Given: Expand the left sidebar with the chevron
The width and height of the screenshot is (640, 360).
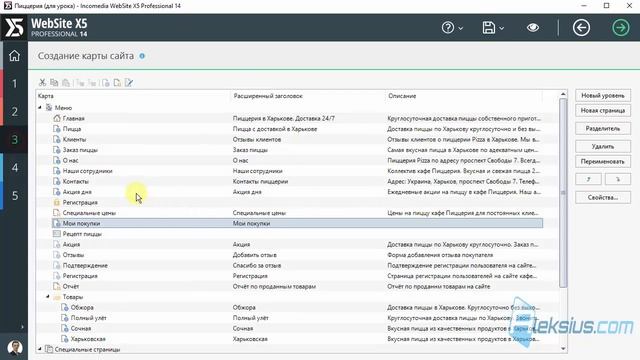Looking at the screenshot, I should coord(22,327).
